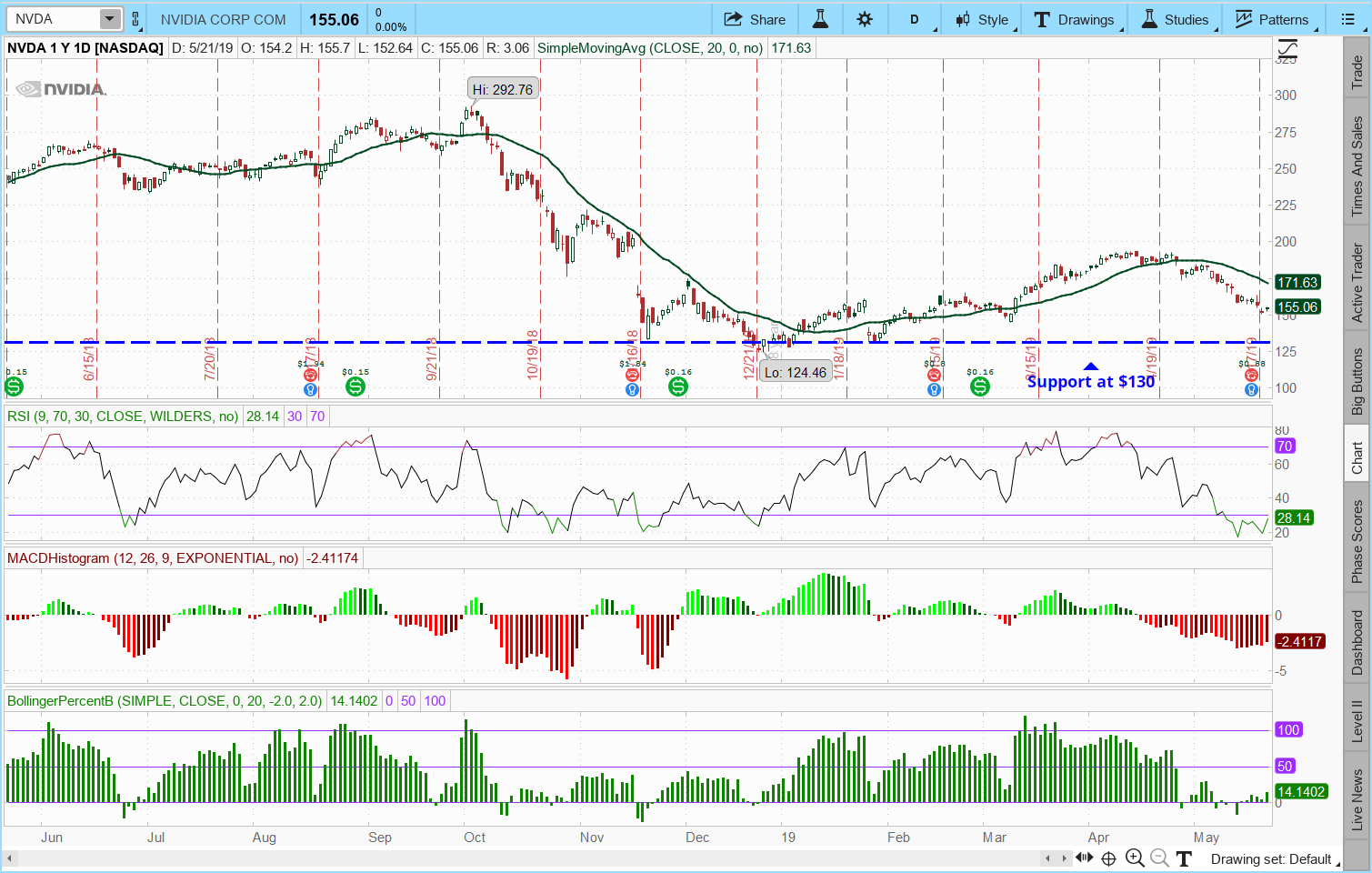Click the text drawing tool icon at bottom

(x=1183, y=858)
